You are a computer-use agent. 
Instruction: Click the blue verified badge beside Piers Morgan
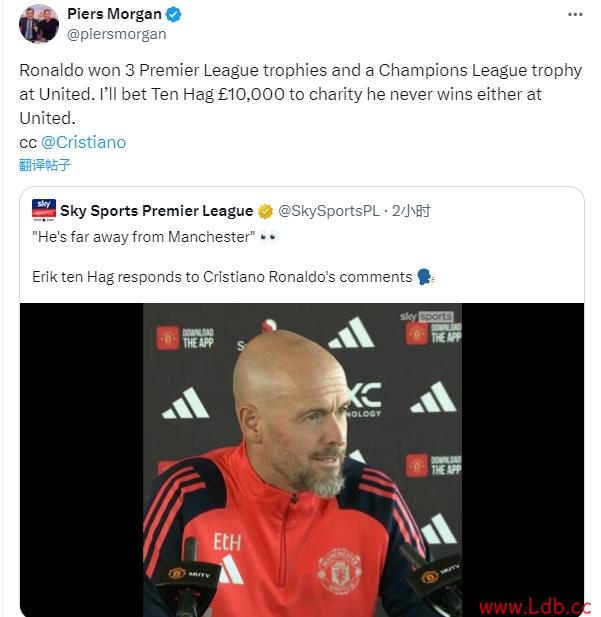click(173, 15)
